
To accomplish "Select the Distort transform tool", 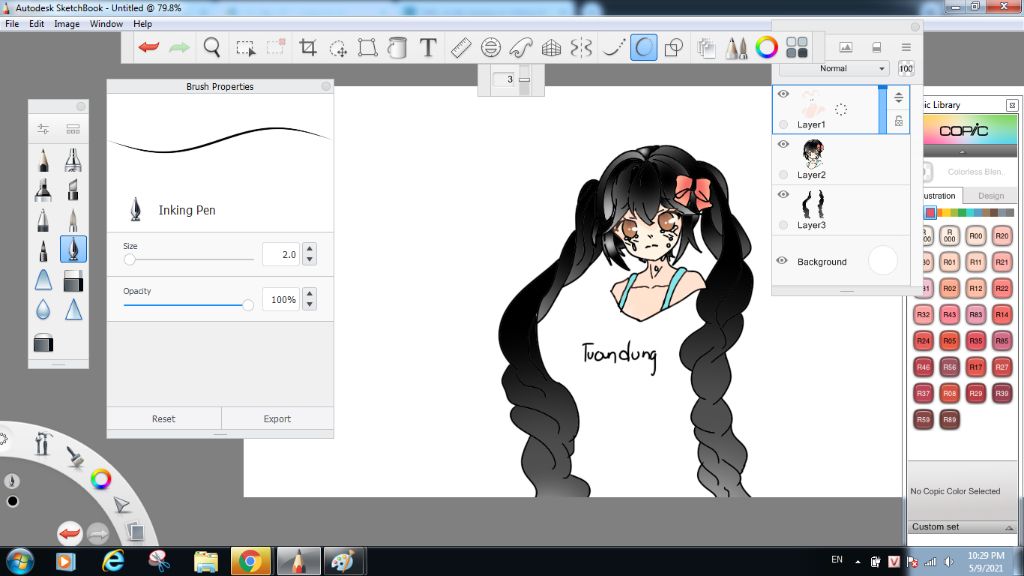I will tap(368, 47).
